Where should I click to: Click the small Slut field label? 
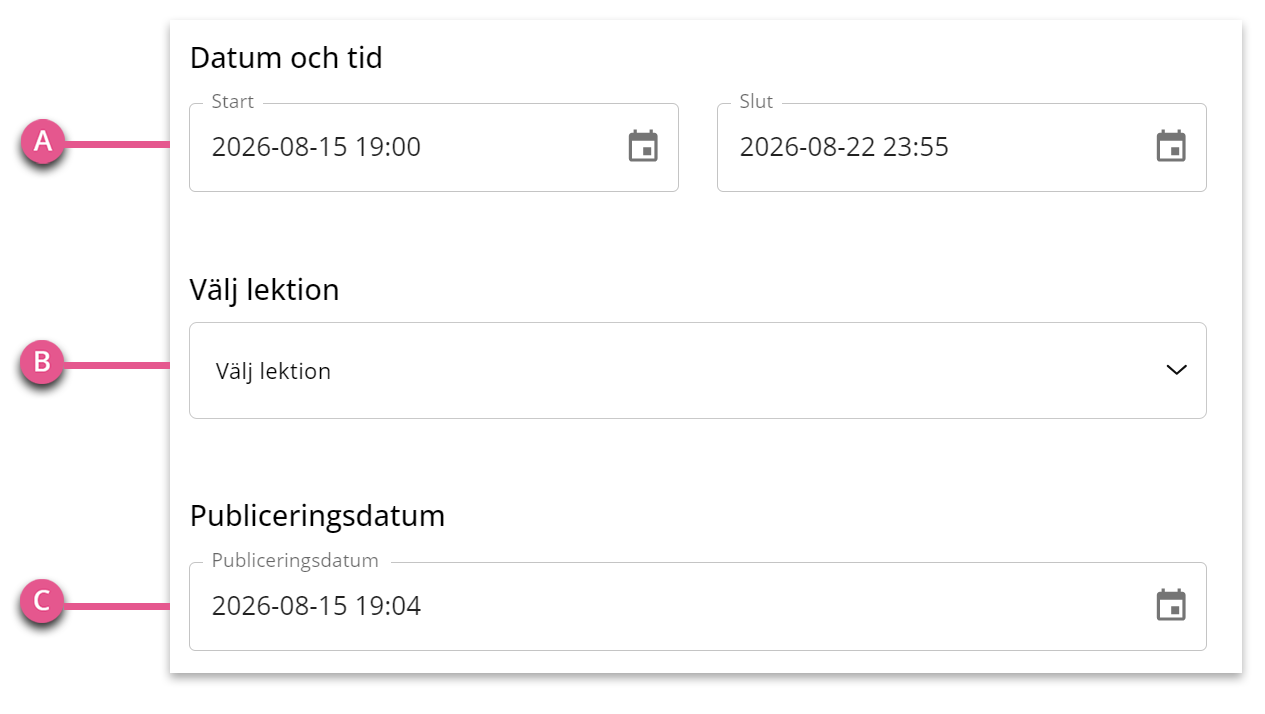(756, 102)
